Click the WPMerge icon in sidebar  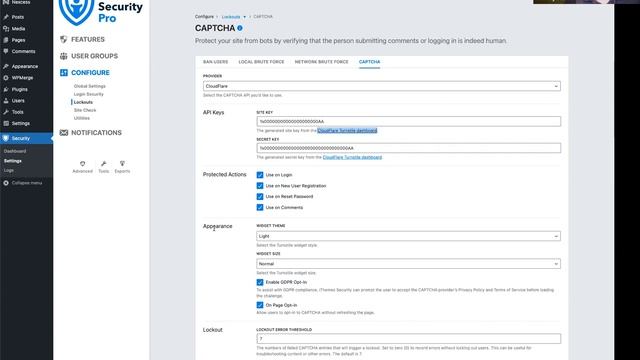(x=6, y=78)
